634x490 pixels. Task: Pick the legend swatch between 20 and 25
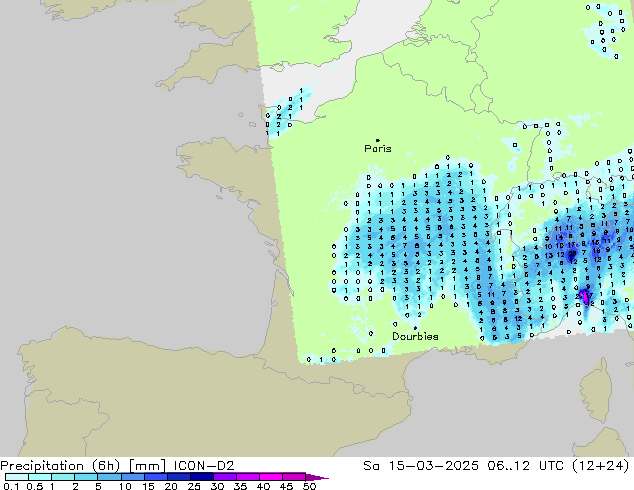(x=178, y=477)
